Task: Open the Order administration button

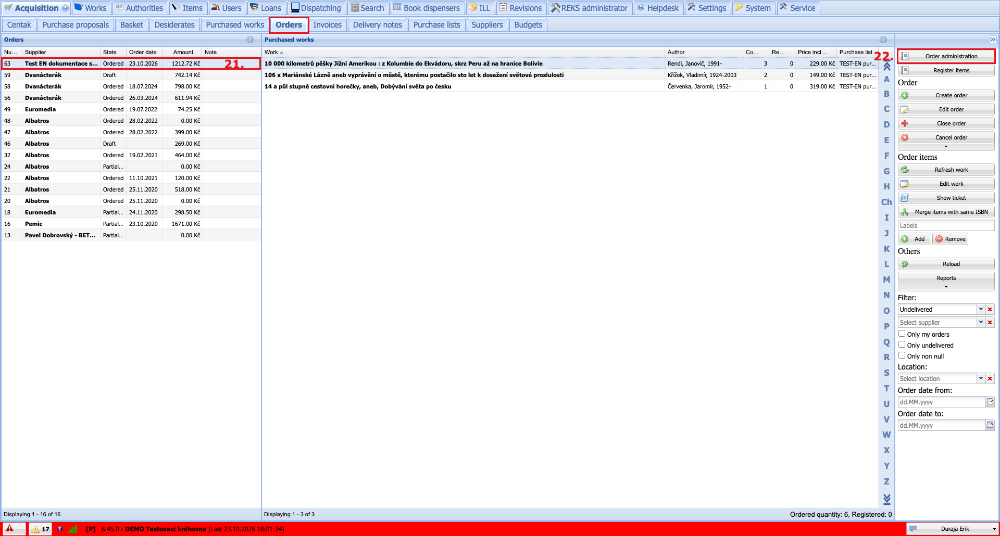Action: [946, 56]
